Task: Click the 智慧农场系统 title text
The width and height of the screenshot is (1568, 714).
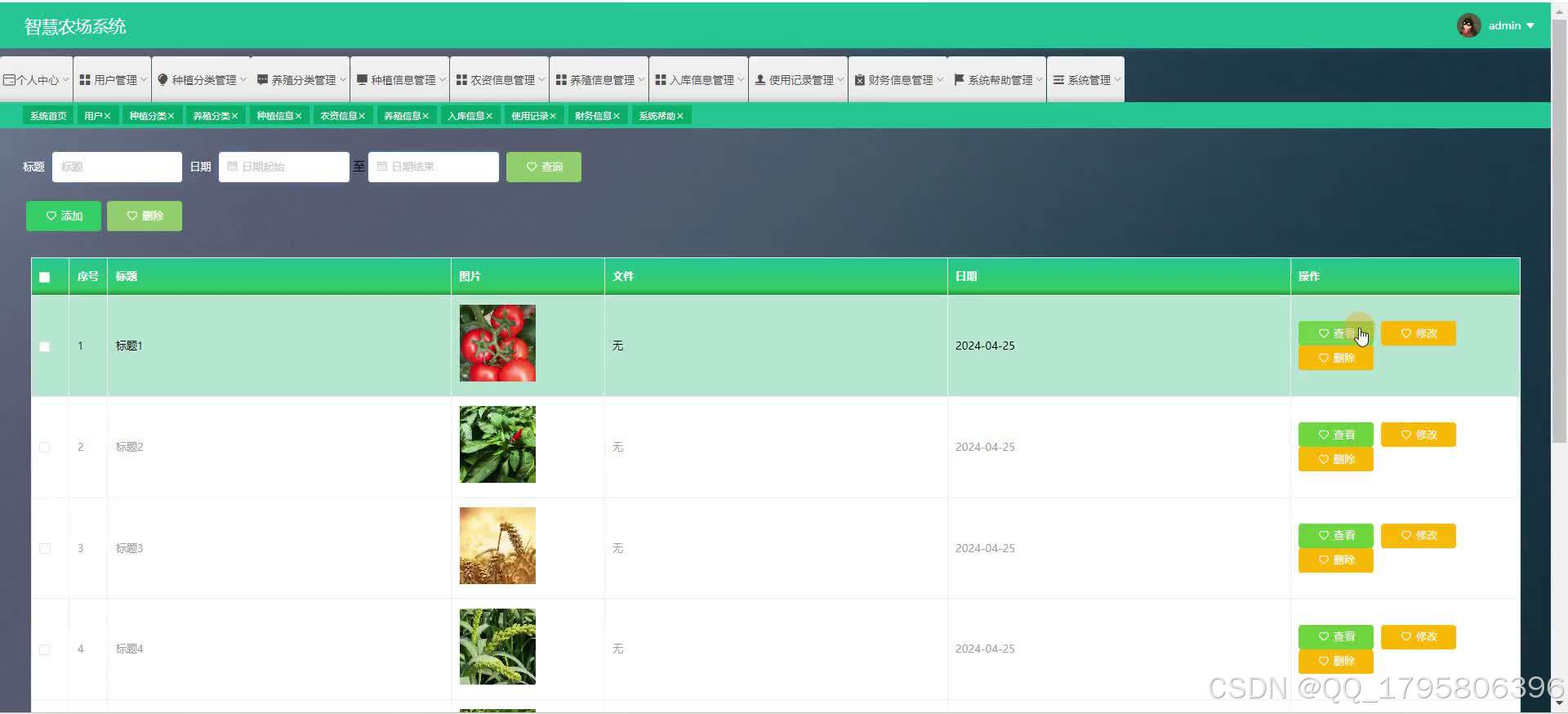Action: [x=75, y=26]
